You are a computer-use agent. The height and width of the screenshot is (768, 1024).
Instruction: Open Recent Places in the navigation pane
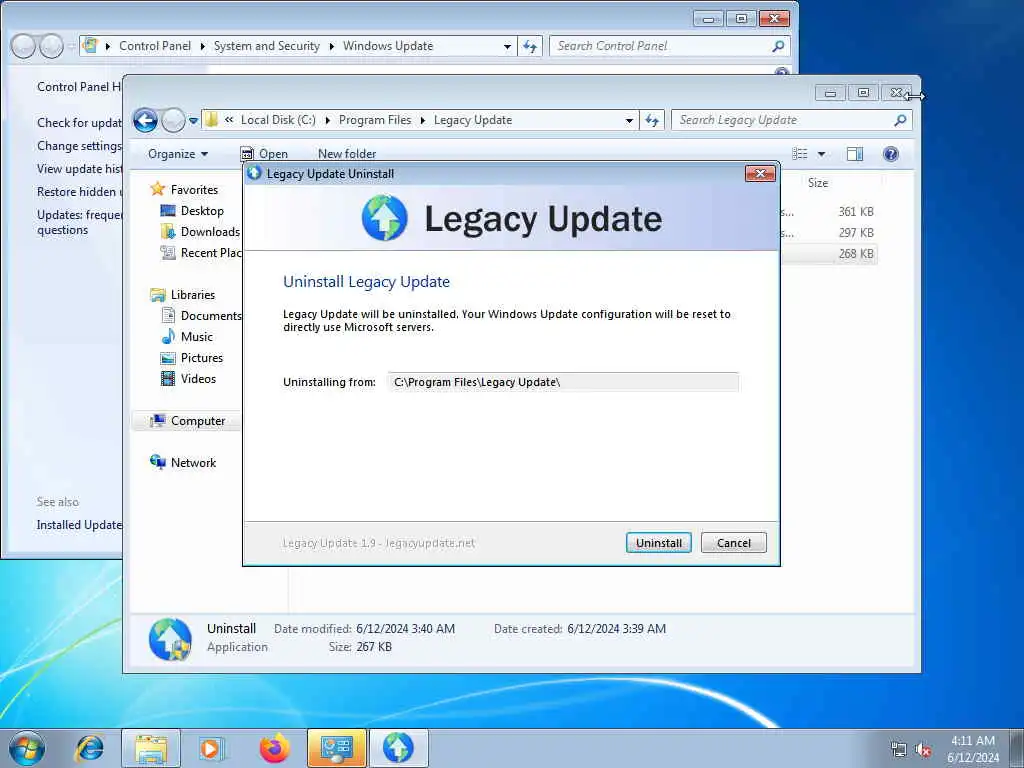click(210, 253)
